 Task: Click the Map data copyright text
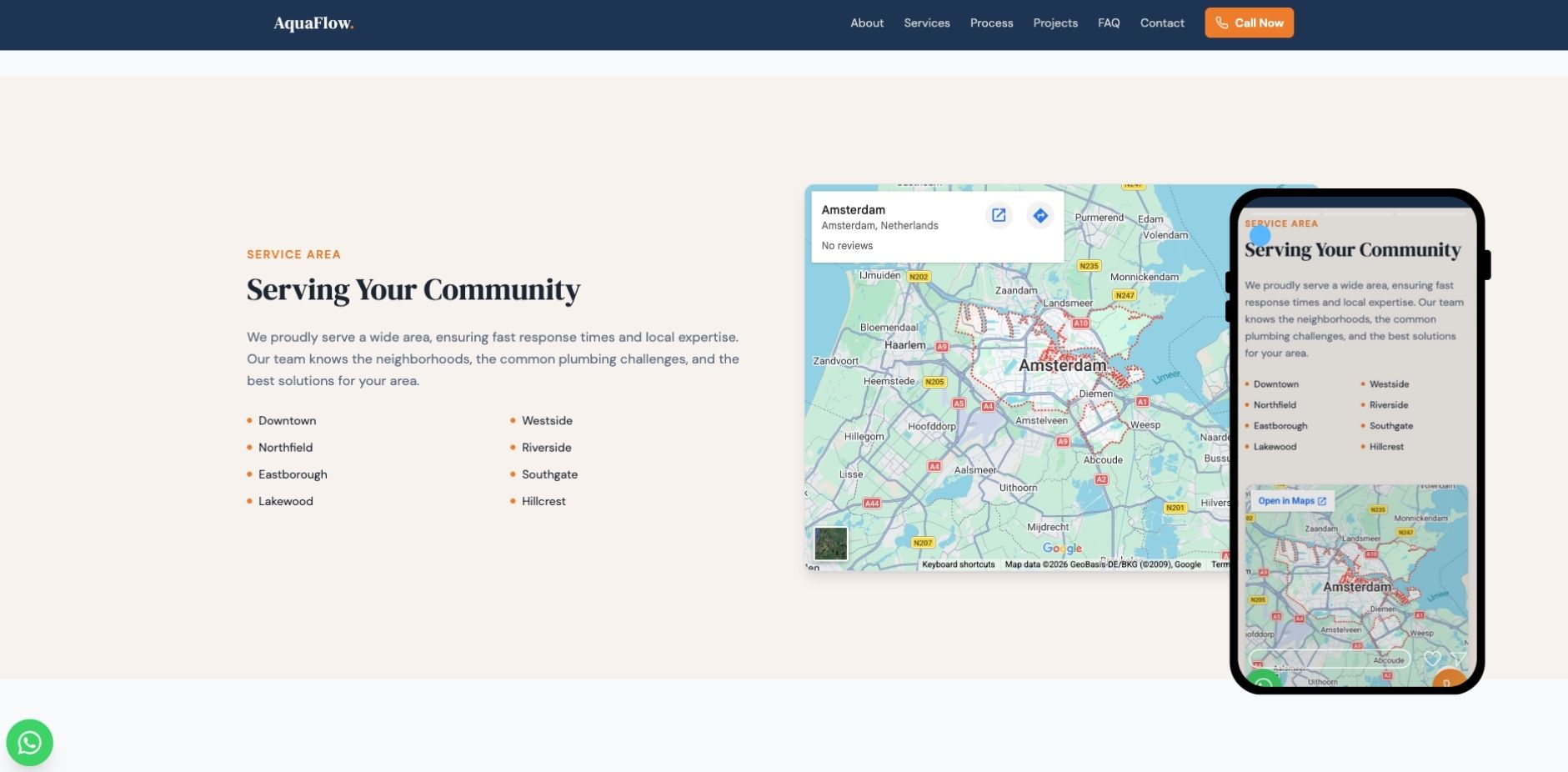click(1103, 564)
